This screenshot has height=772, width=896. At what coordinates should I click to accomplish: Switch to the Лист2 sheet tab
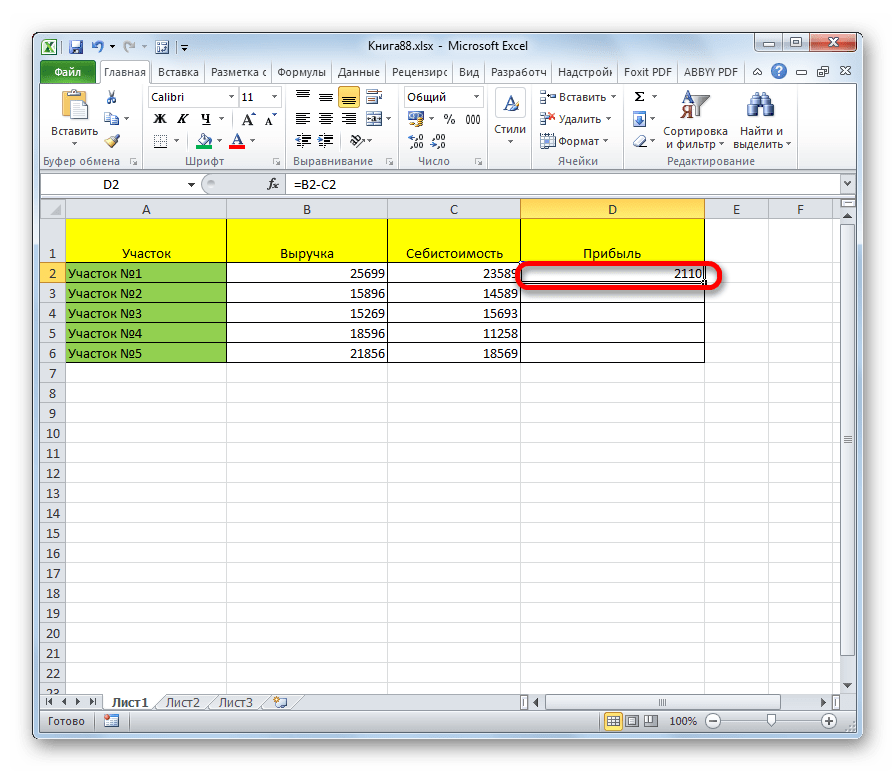(182, 702)
